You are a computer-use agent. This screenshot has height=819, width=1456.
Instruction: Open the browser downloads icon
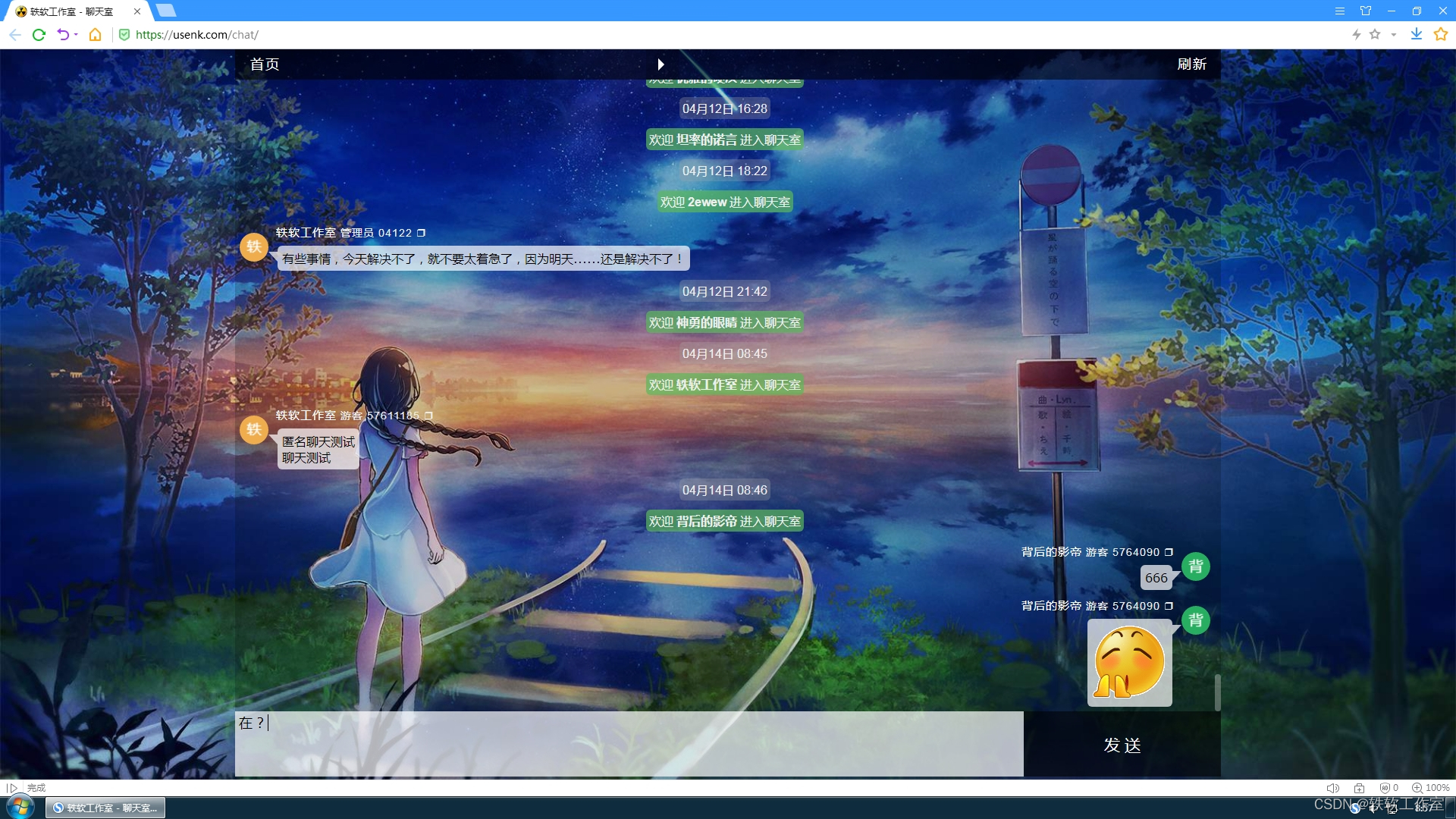(1416, 34)
